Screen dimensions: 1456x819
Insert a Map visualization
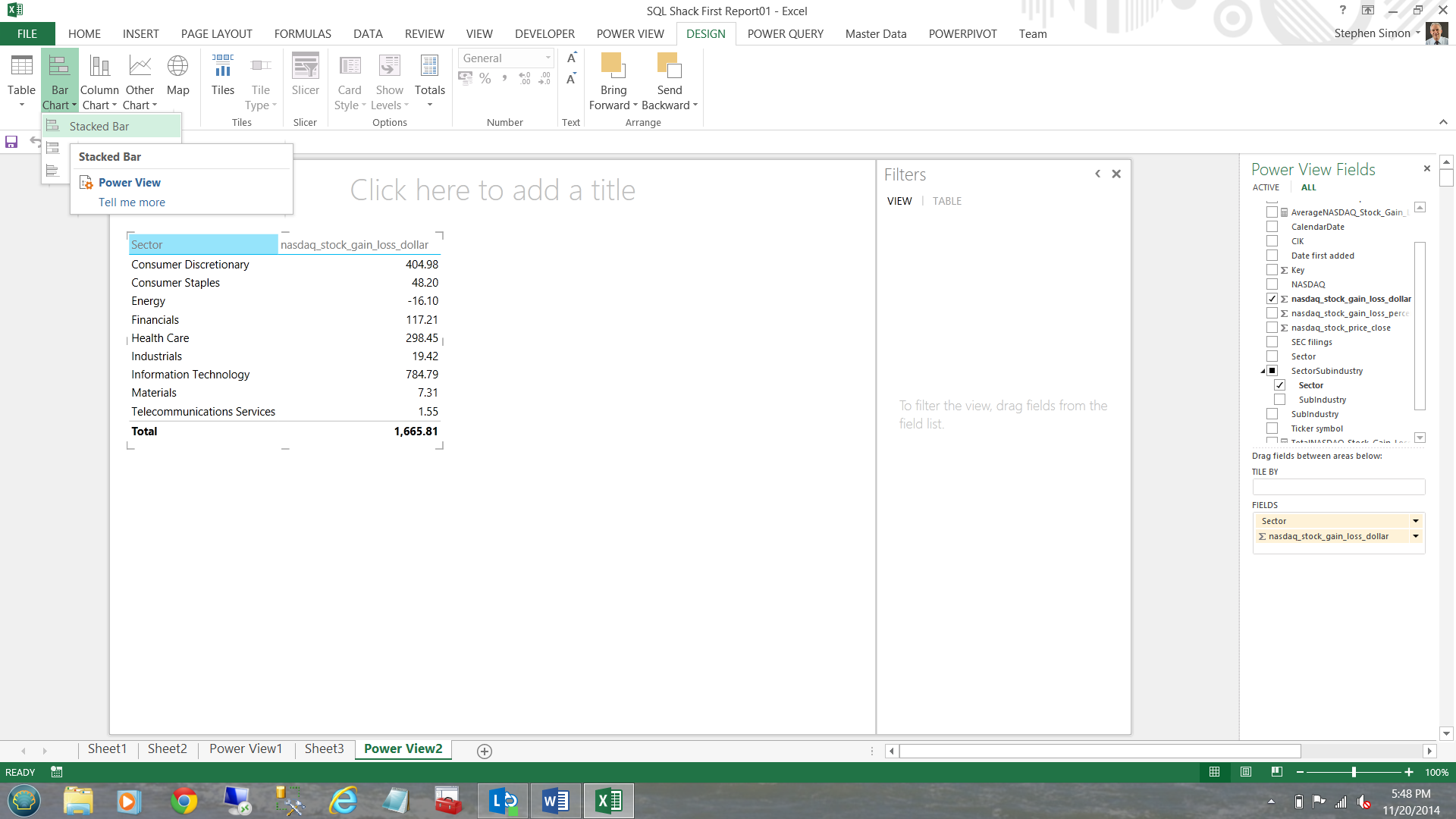click(x=177, y=76)
